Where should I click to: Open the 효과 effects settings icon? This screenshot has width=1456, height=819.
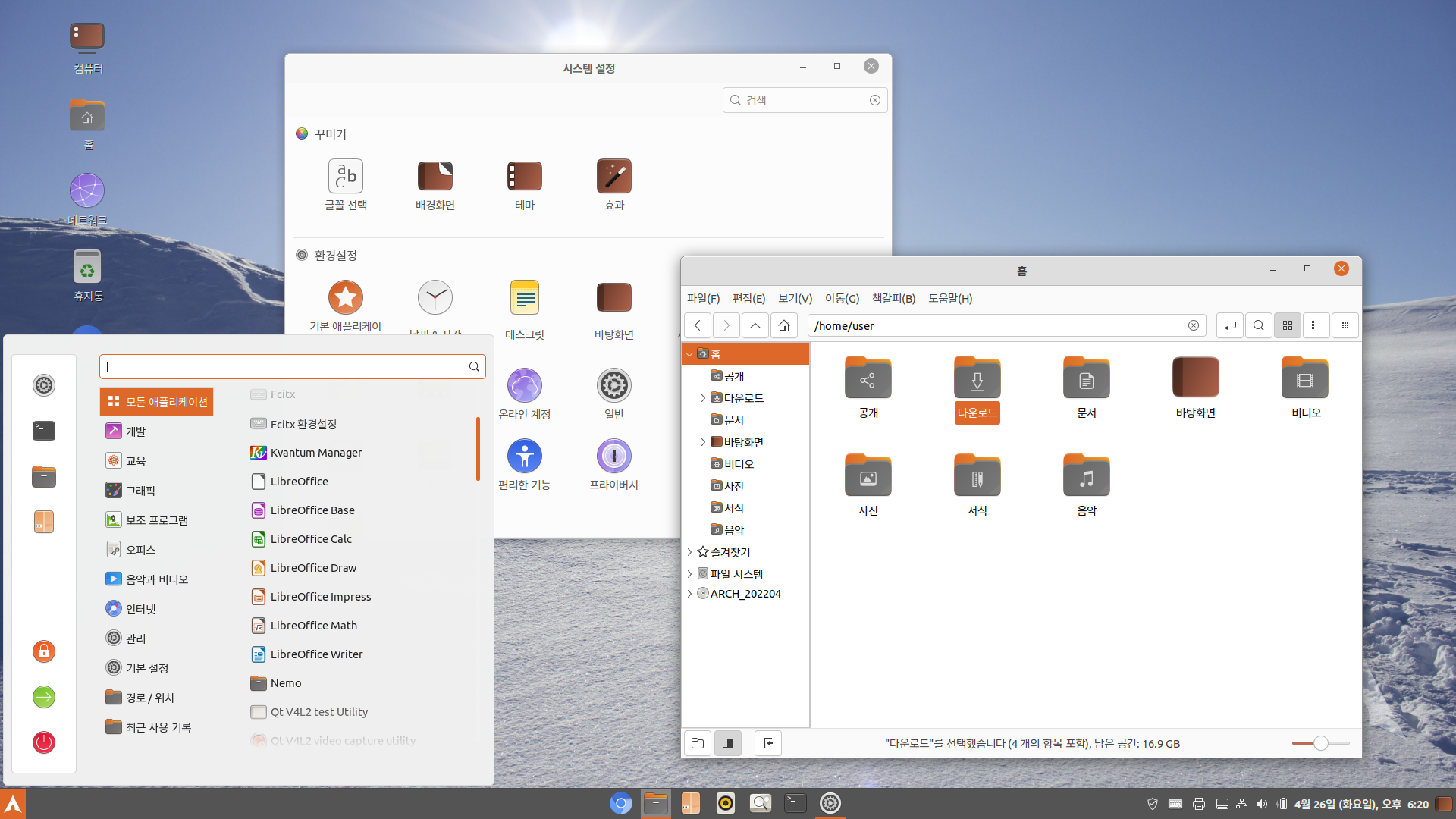point(613,177)
